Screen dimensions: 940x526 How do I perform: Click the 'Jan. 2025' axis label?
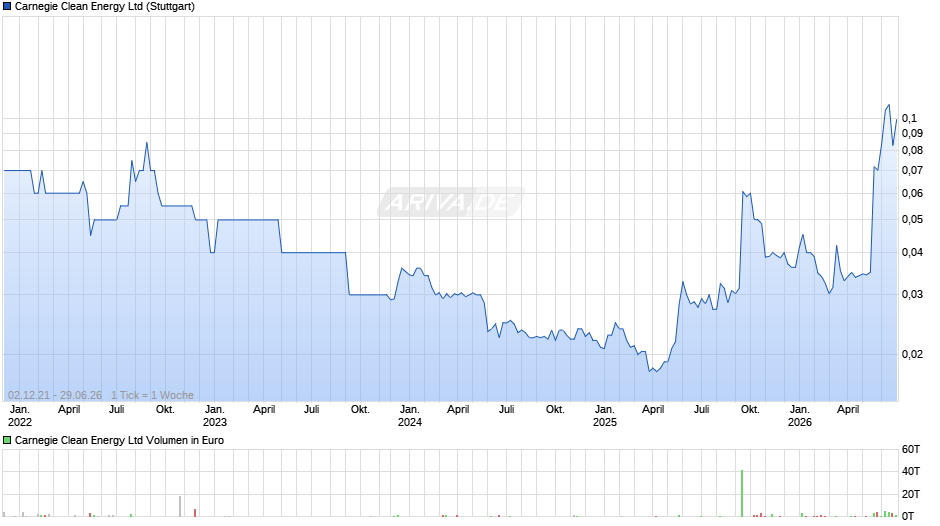605,416
